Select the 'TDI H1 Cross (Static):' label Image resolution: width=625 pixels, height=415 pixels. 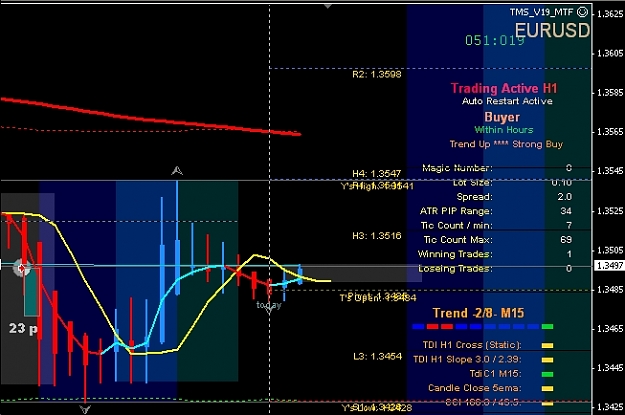[472, 345]
